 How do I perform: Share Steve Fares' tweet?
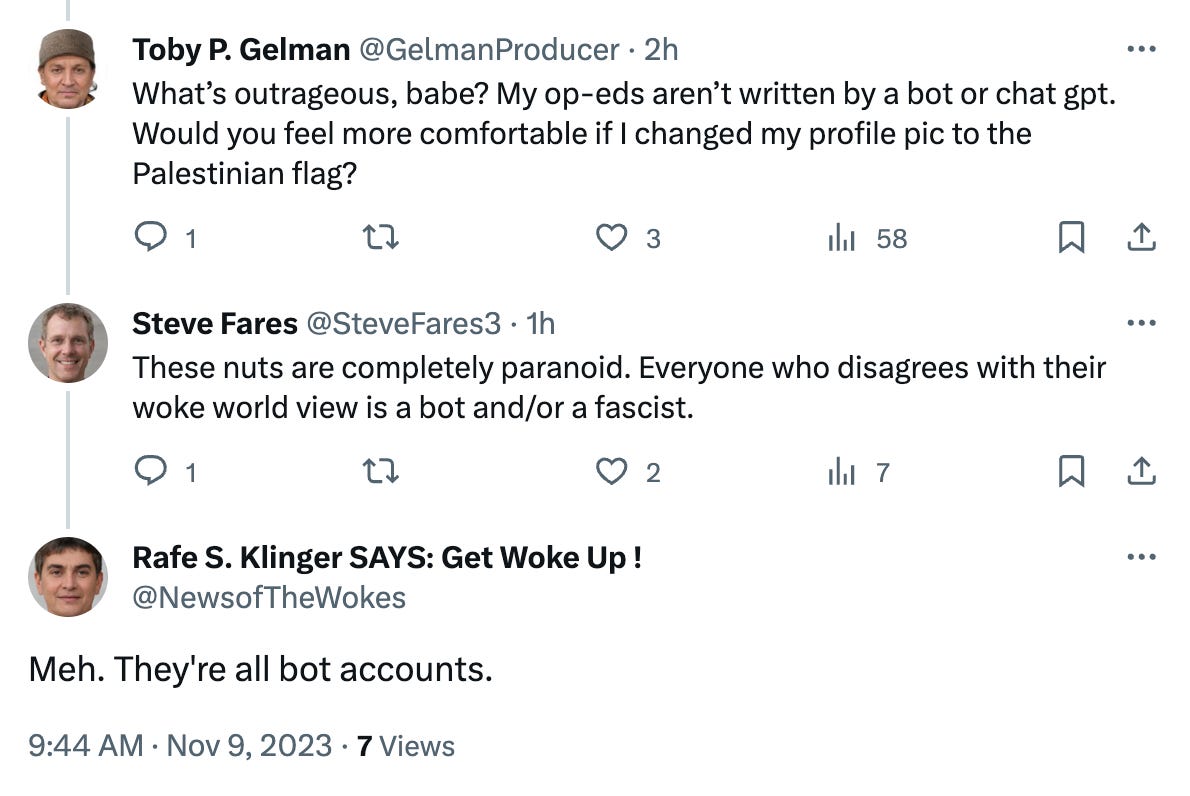pyautogui.click(x=1141, y=471)
